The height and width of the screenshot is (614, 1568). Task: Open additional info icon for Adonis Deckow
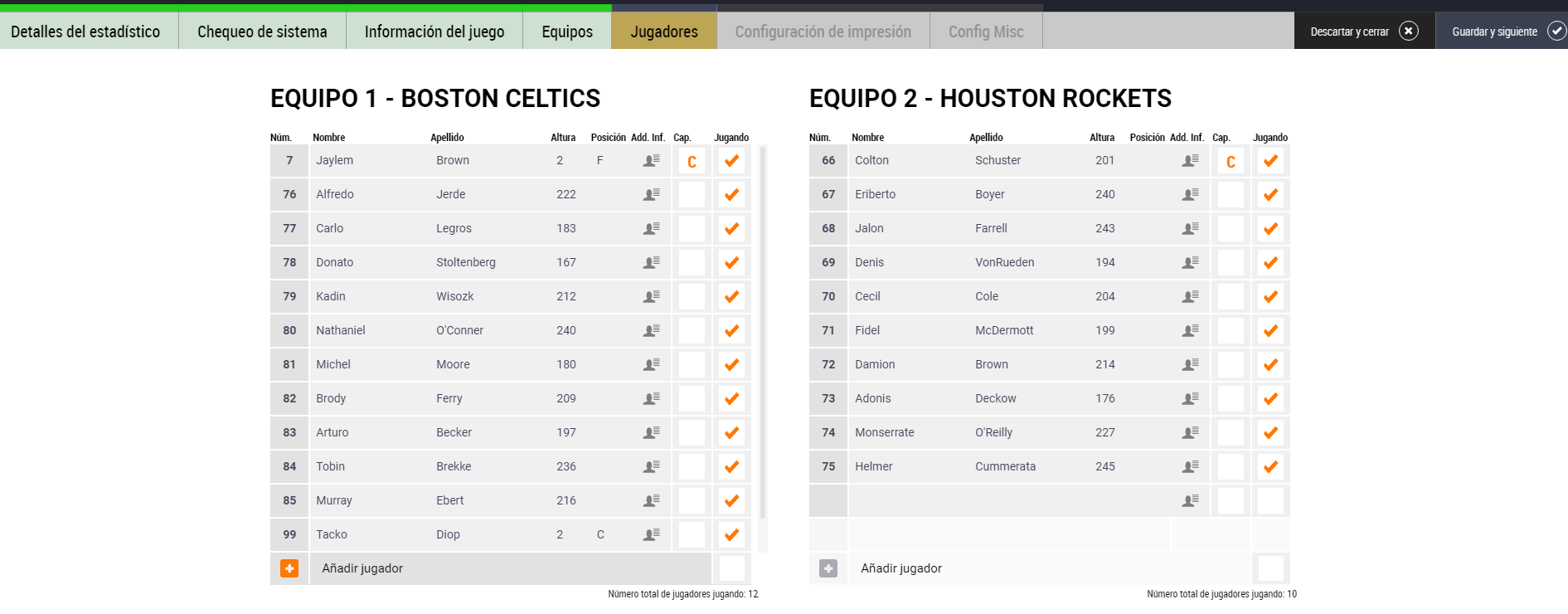click(x=1191, y=398)
